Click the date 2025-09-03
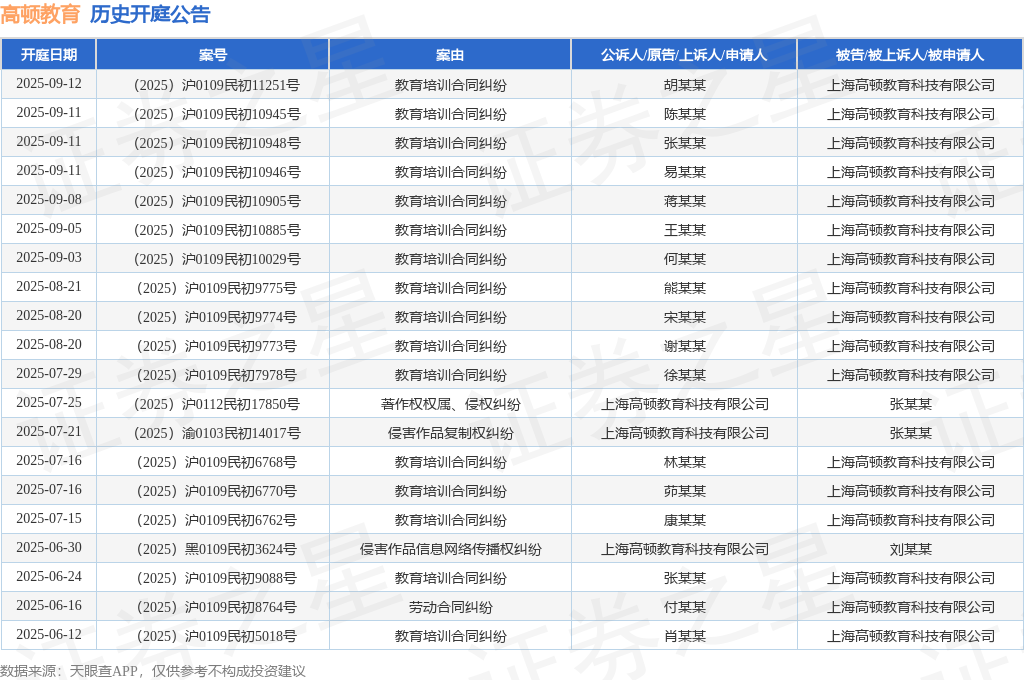The width and height of the screenshot is (1024, 680). coord(49,258)
